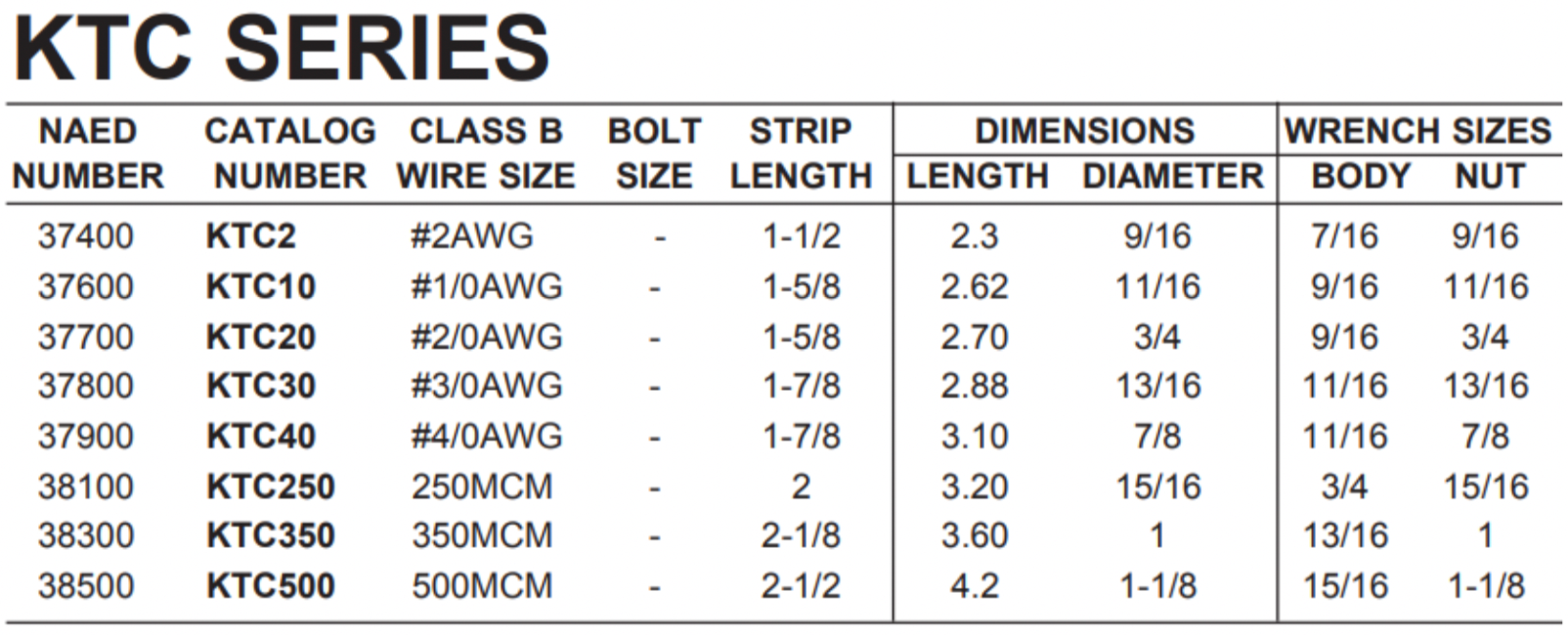
Task: Click catalog number KTC250
Action: pos(270,487)
